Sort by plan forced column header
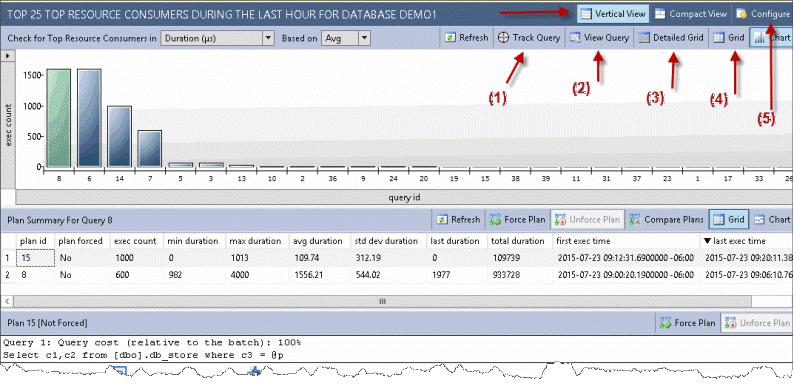Image resolution: width=794 pixels, height=386 pixels. point(82,241)
